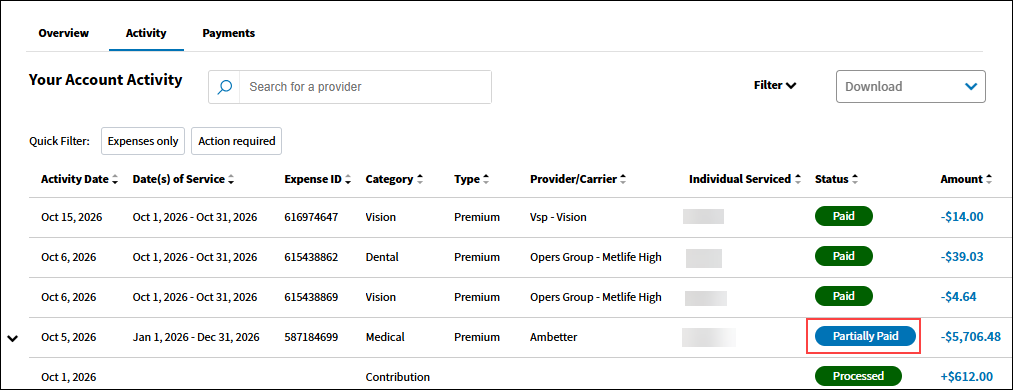Click the Dental category cell

click(382, 257)
